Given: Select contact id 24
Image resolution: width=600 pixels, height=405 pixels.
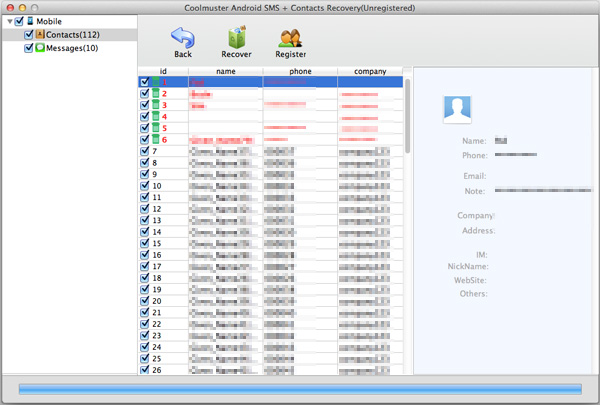Looking at the screenshot, I should (271, 347).
